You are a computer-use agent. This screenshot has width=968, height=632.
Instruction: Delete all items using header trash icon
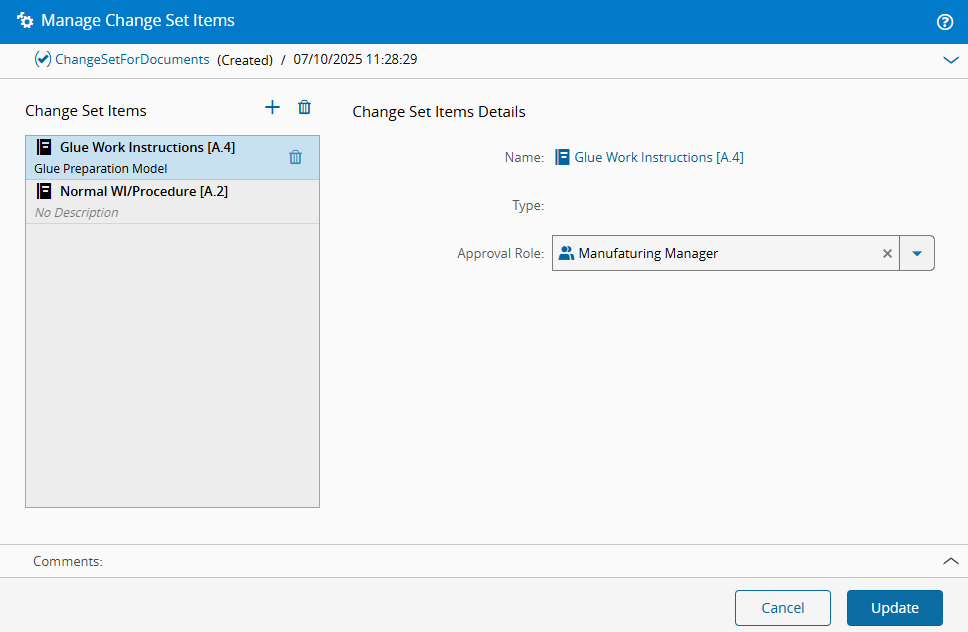coord(305,108)
